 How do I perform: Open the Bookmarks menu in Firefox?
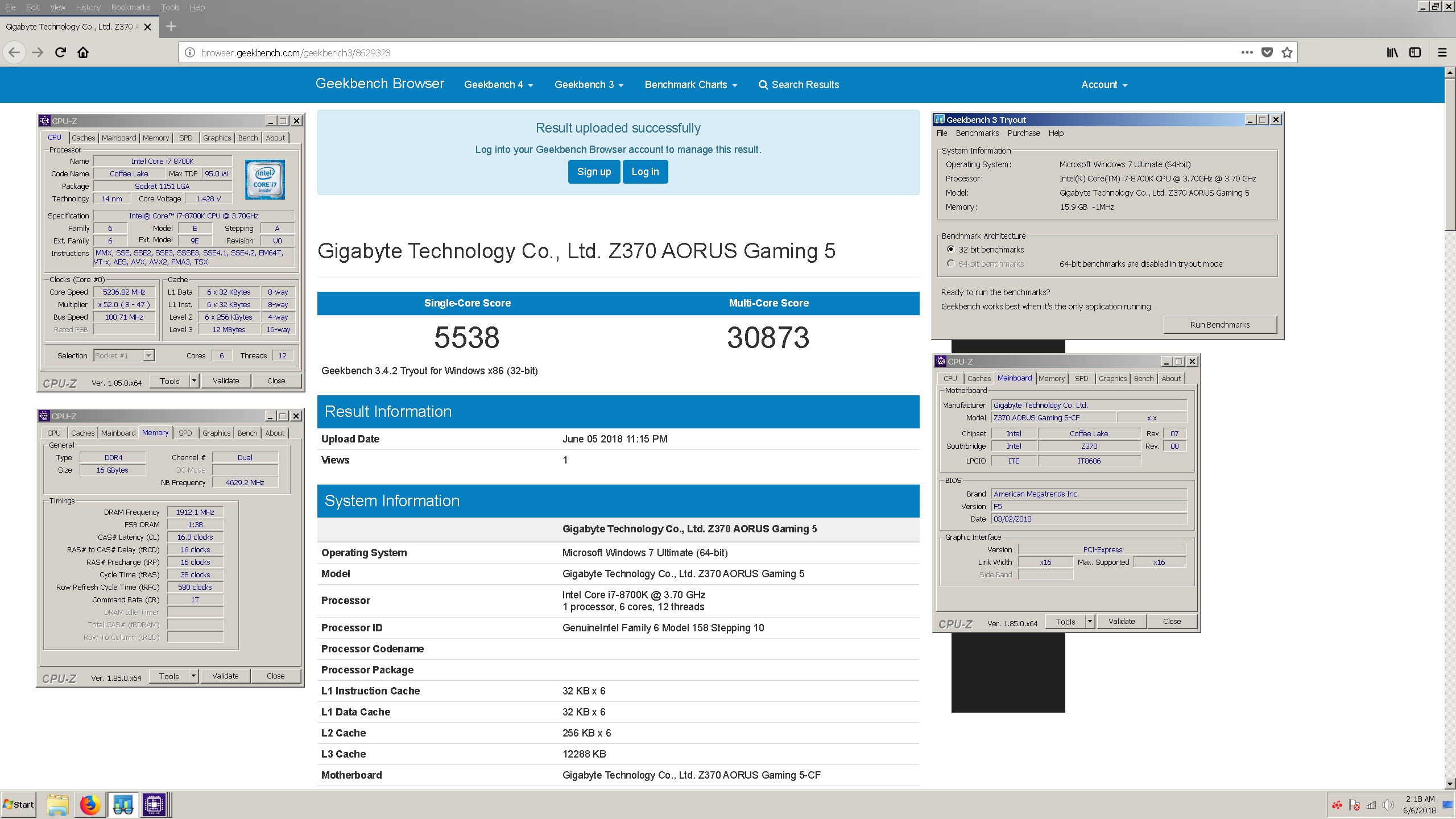131,7
